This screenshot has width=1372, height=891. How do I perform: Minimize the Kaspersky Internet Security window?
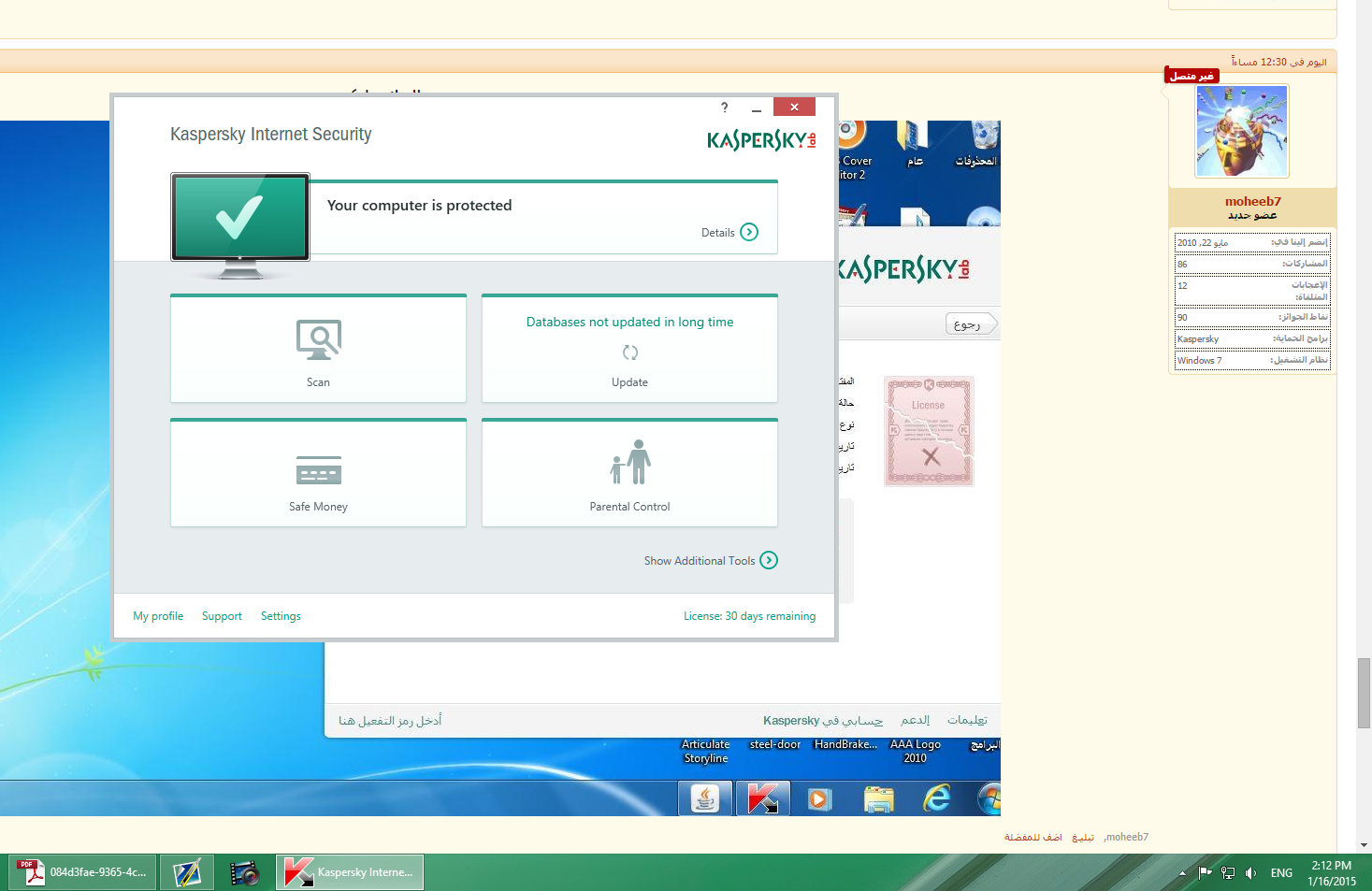756,108
